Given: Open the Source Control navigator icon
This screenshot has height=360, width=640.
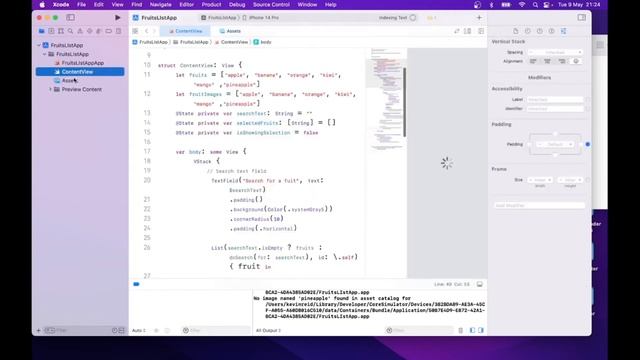Looking at the screenshot, I should click(x=51, y=31).
